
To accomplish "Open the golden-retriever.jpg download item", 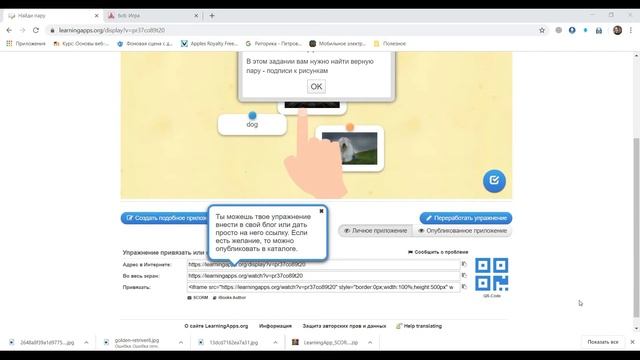I will pos(136,342).
